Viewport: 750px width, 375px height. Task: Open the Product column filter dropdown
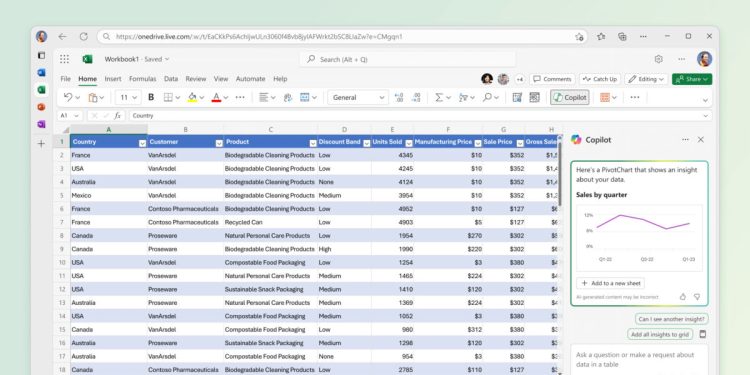313,143
